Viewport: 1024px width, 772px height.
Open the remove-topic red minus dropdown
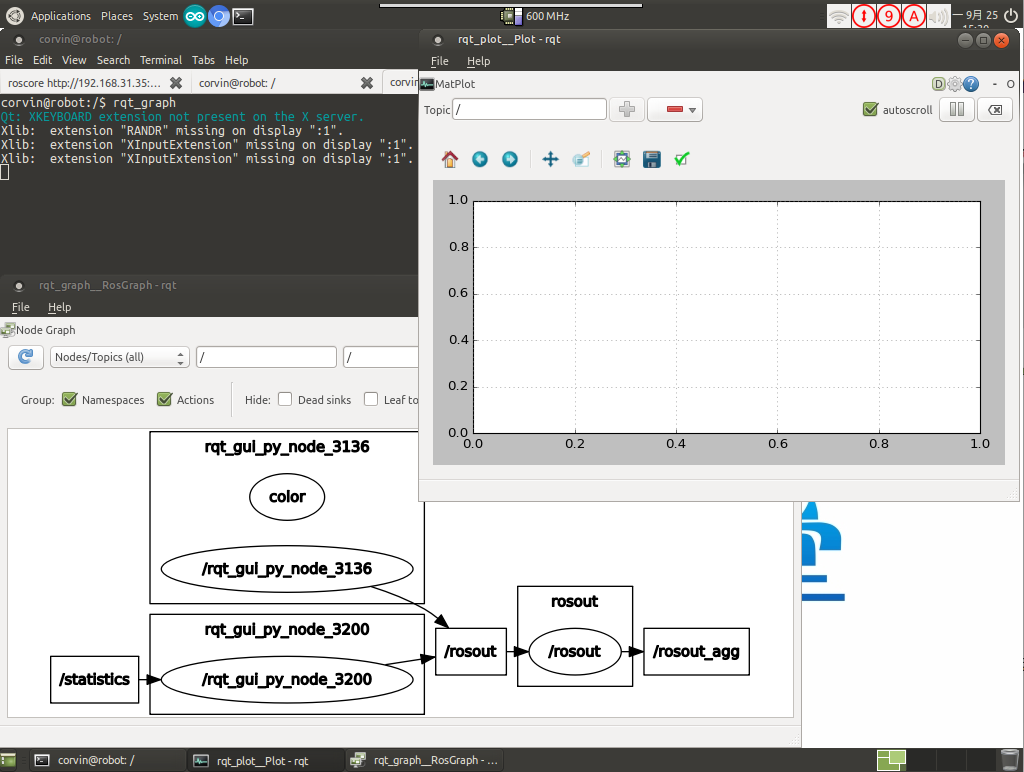[675, 110]
